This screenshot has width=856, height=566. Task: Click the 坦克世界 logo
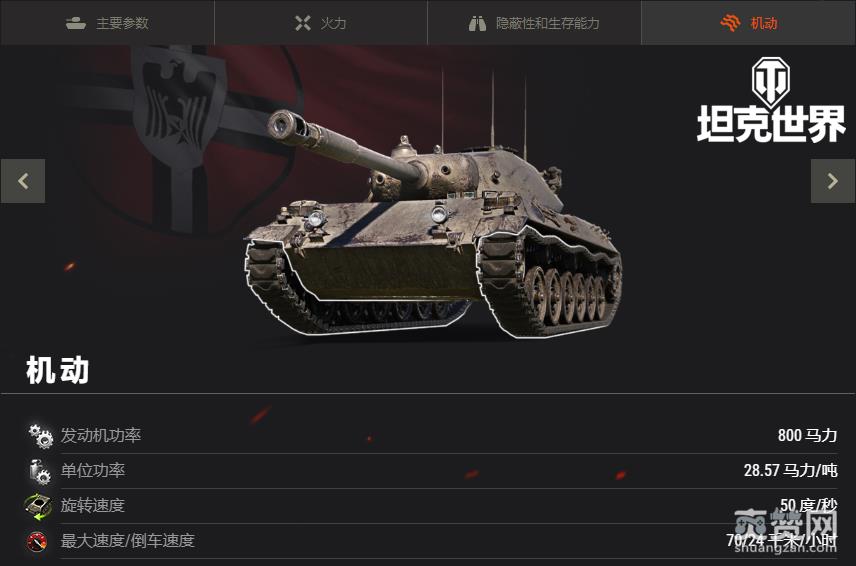click(x=770, y=100)
